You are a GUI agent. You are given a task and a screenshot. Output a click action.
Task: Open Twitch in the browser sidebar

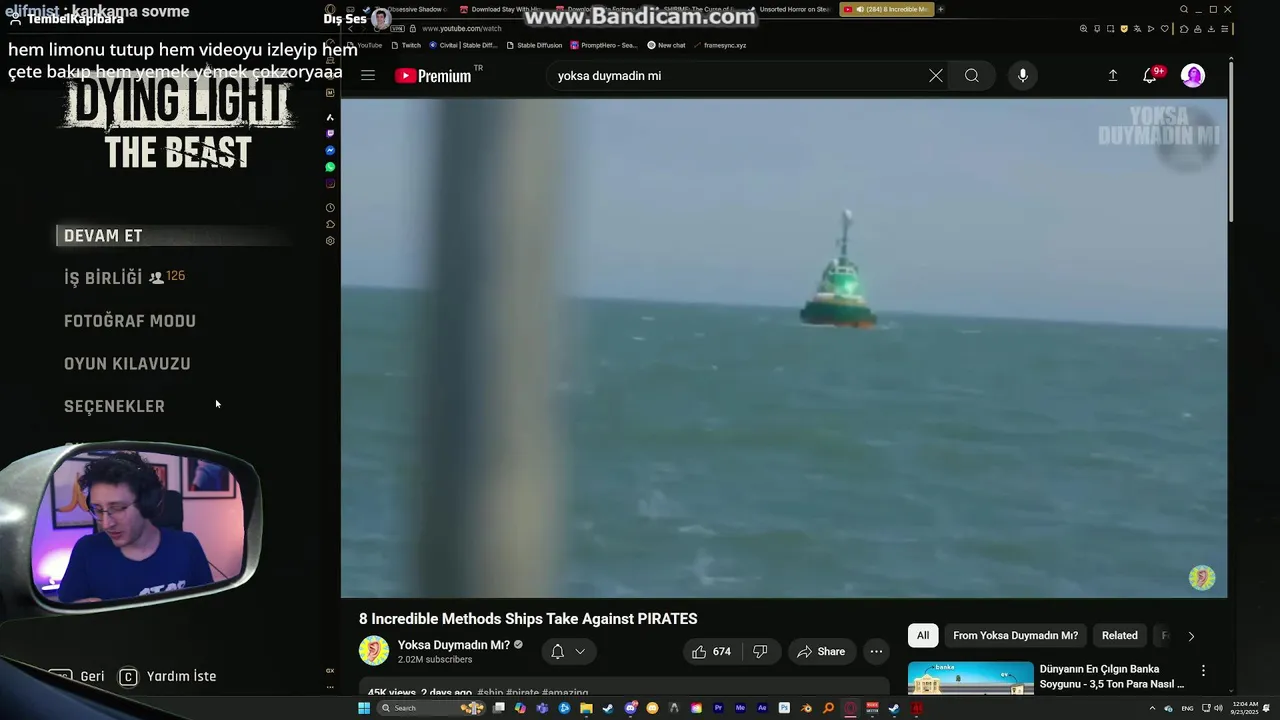point(330,133)
